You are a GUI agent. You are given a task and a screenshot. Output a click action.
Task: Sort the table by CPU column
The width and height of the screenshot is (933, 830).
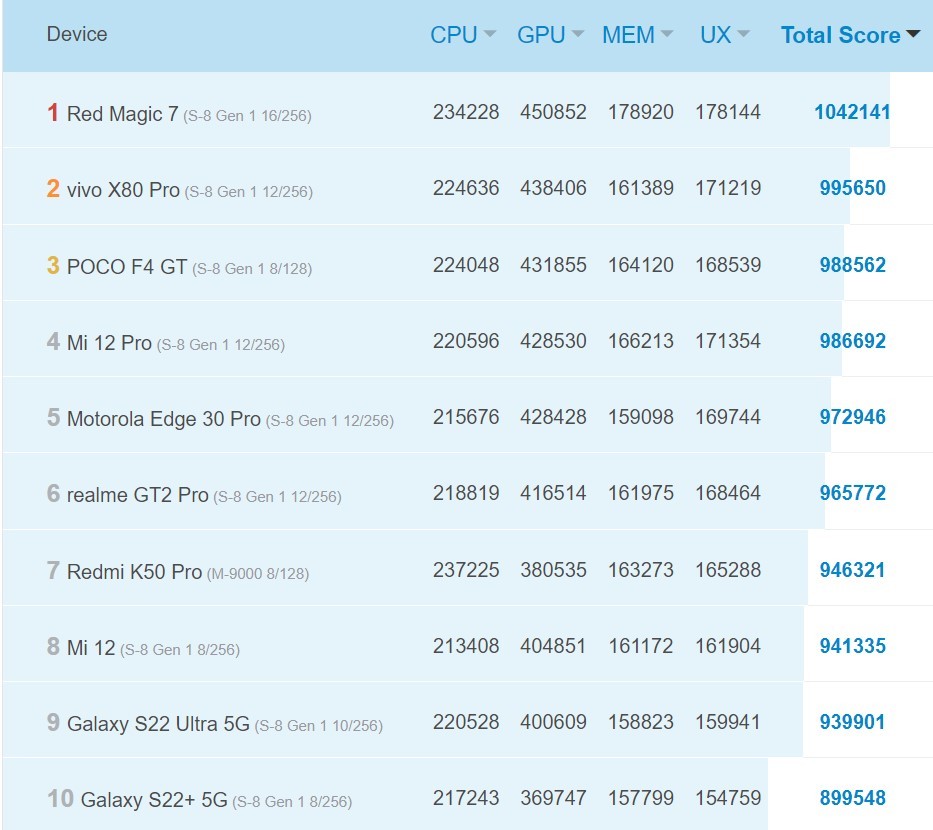[462, 35]
